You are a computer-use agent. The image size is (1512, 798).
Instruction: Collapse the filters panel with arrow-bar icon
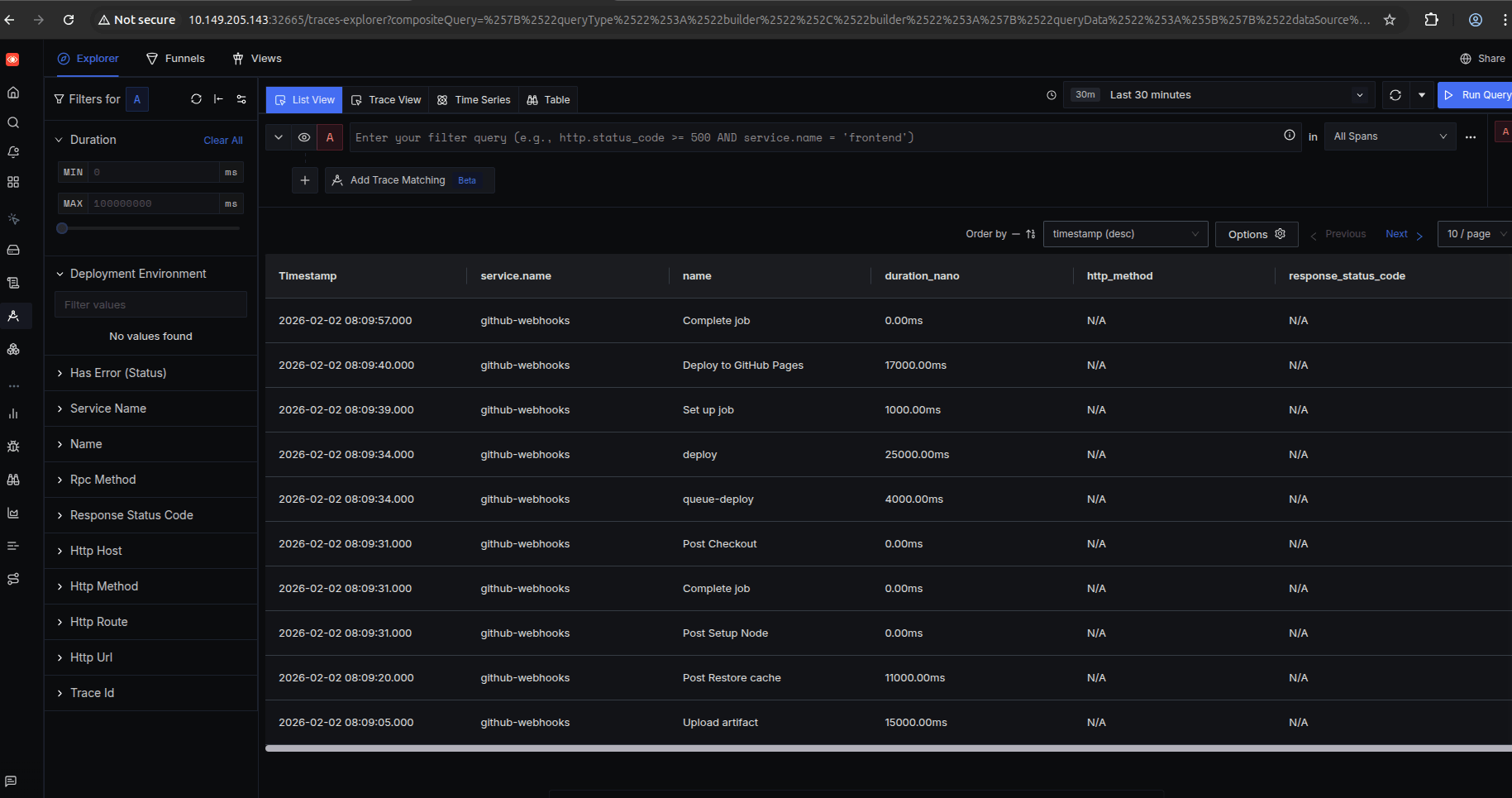[218, 99]
